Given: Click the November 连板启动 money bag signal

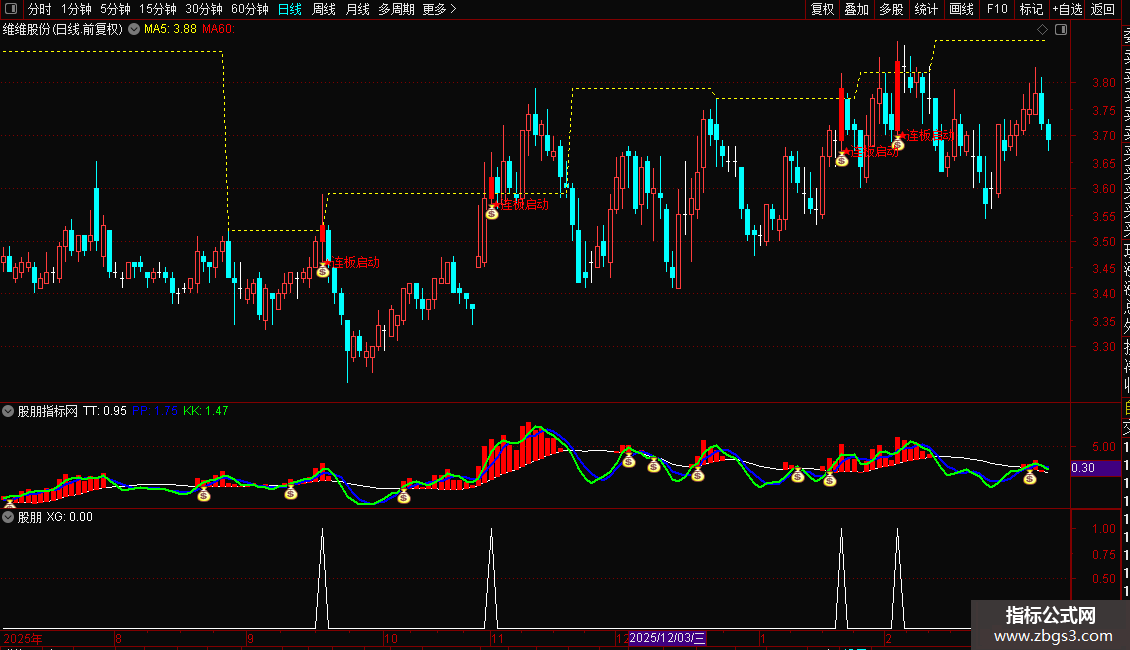Looking at the screenshot, I should pos(492,213).
